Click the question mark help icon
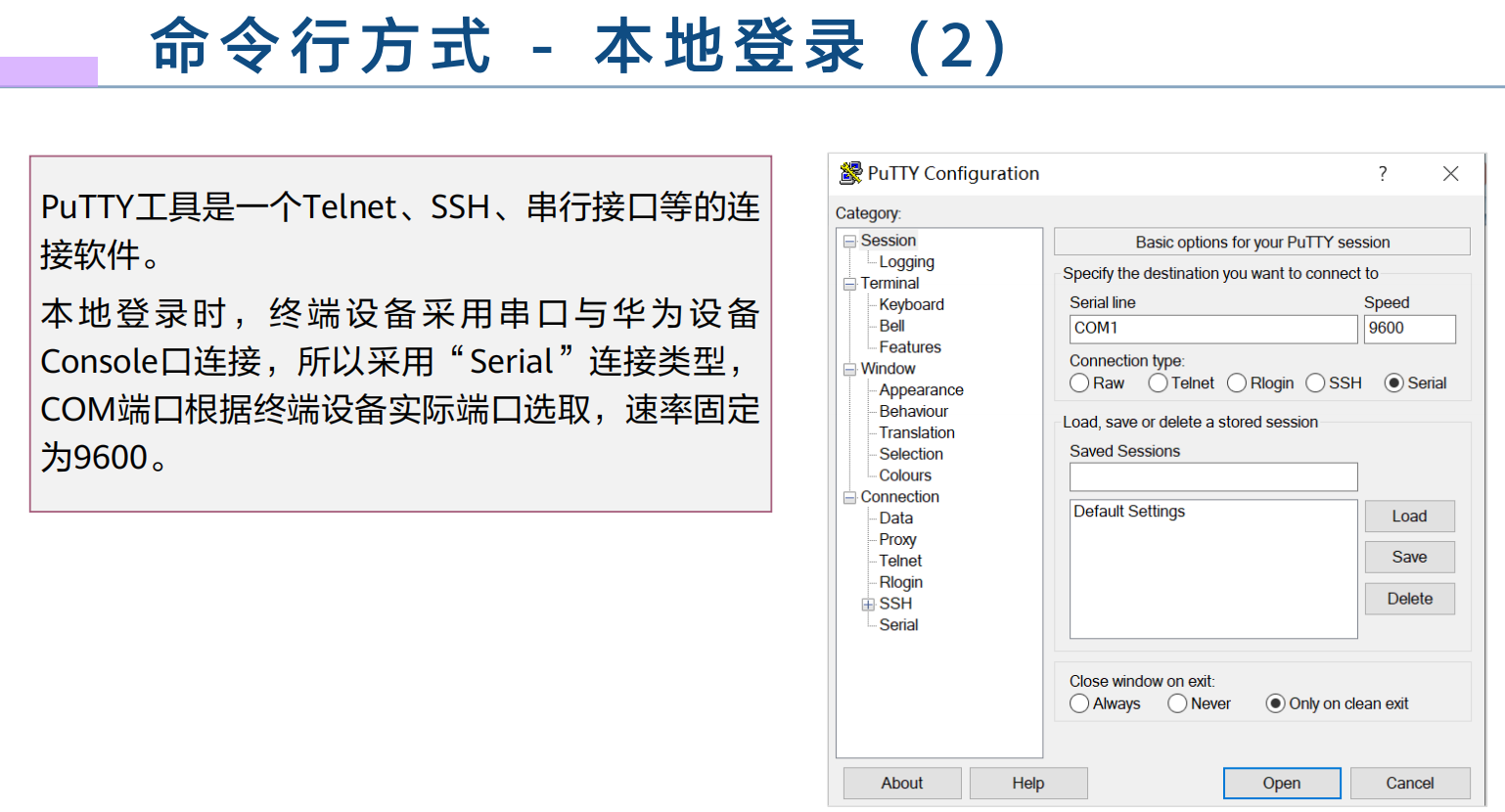Image resolution: width=1505 pixels, height=812 pixels. [x=1383, y=173]
